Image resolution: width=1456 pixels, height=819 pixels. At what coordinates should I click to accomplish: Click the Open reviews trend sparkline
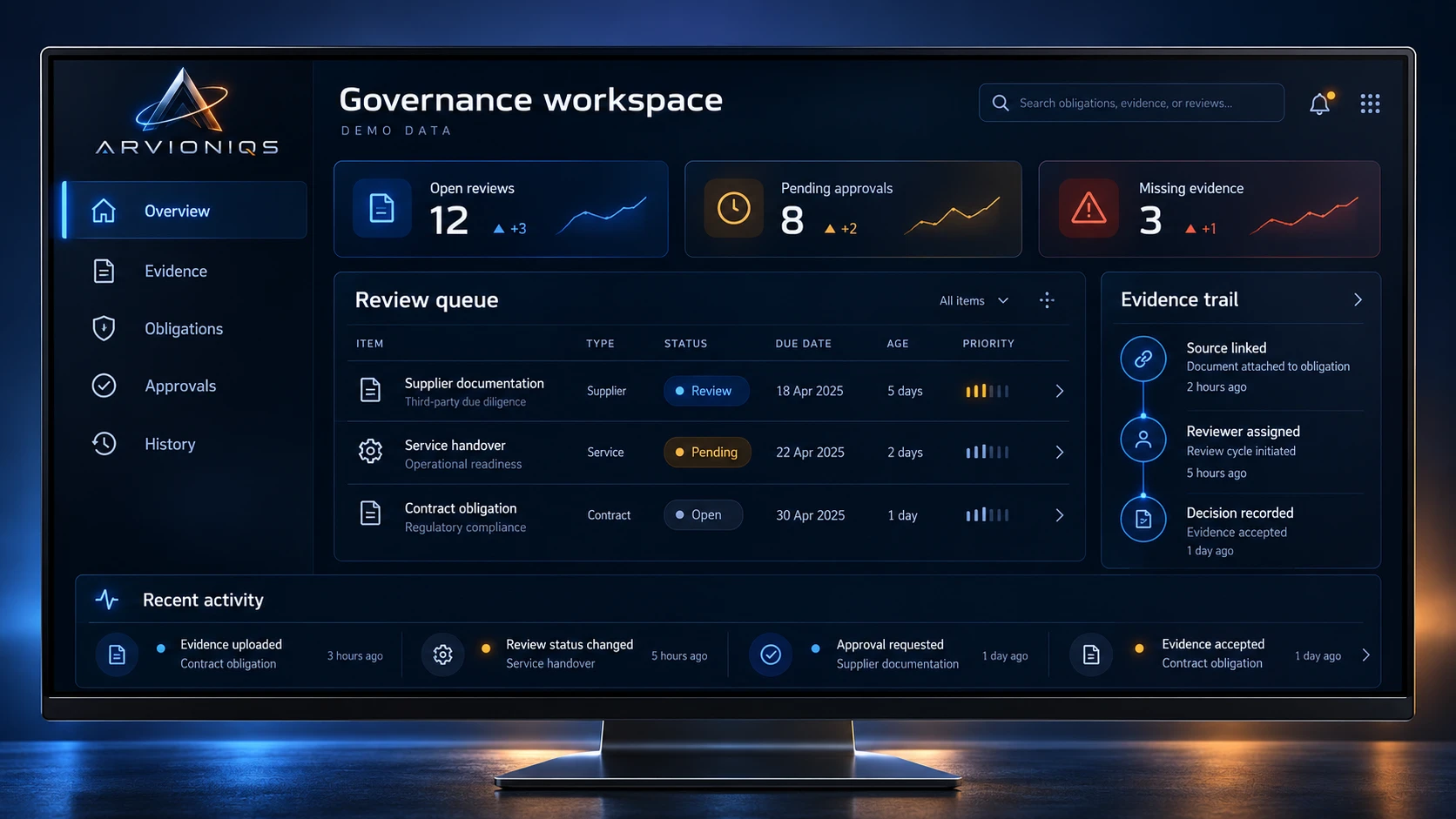tap(602, 215)
